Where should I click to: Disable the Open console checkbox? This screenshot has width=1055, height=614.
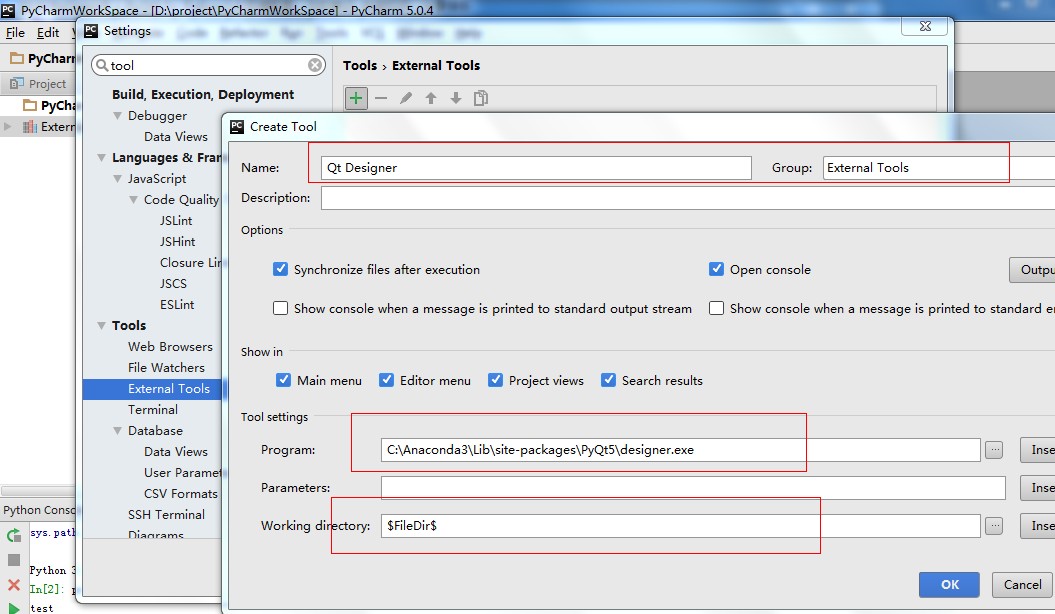(x=717, y=269)
